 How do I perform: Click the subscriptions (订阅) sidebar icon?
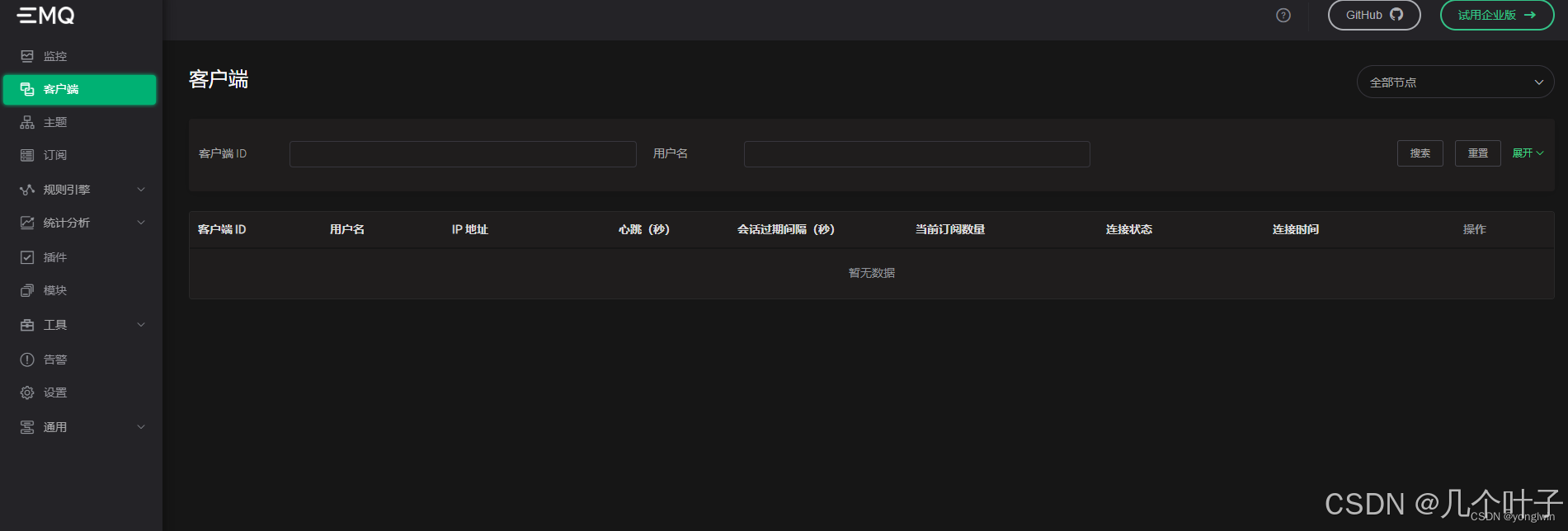click(x=27, y=155)
